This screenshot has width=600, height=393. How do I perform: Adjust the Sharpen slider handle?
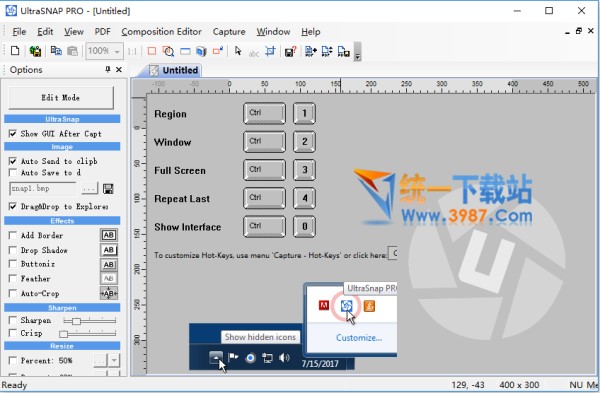pos(76,321)
